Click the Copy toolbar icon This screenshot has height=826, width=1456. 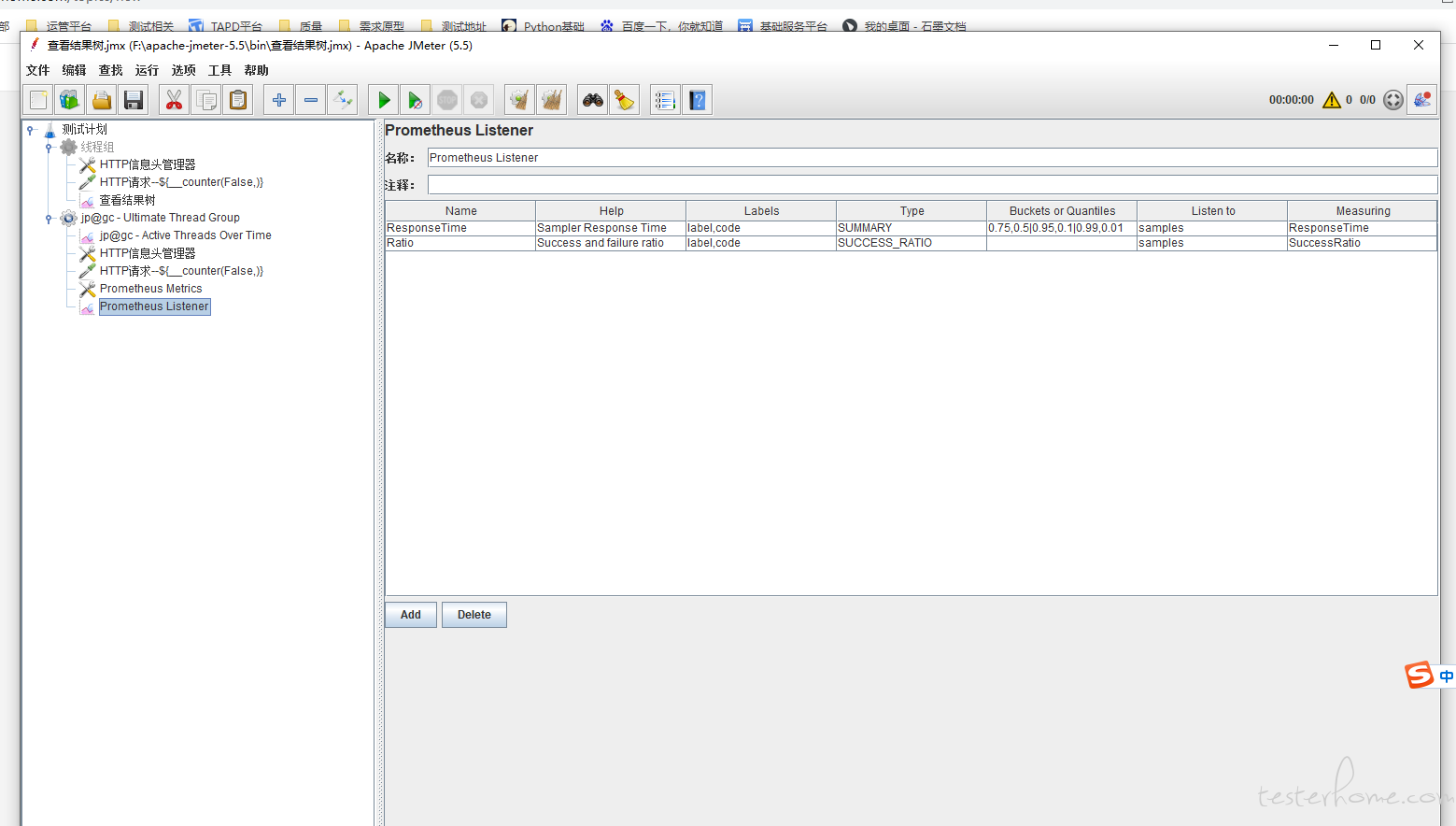click(x=206, y=100)
